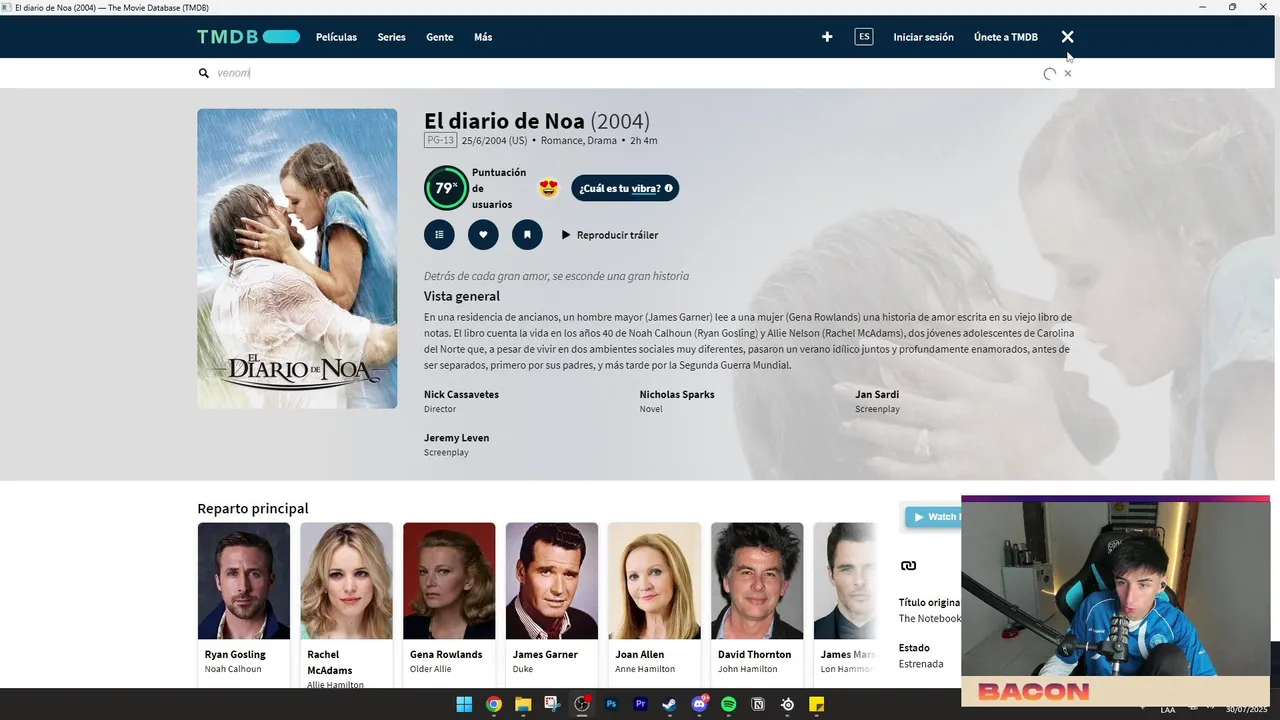Open Google Chrome from taskbar
Screen dimensions: 1280x720
[493, 704]
